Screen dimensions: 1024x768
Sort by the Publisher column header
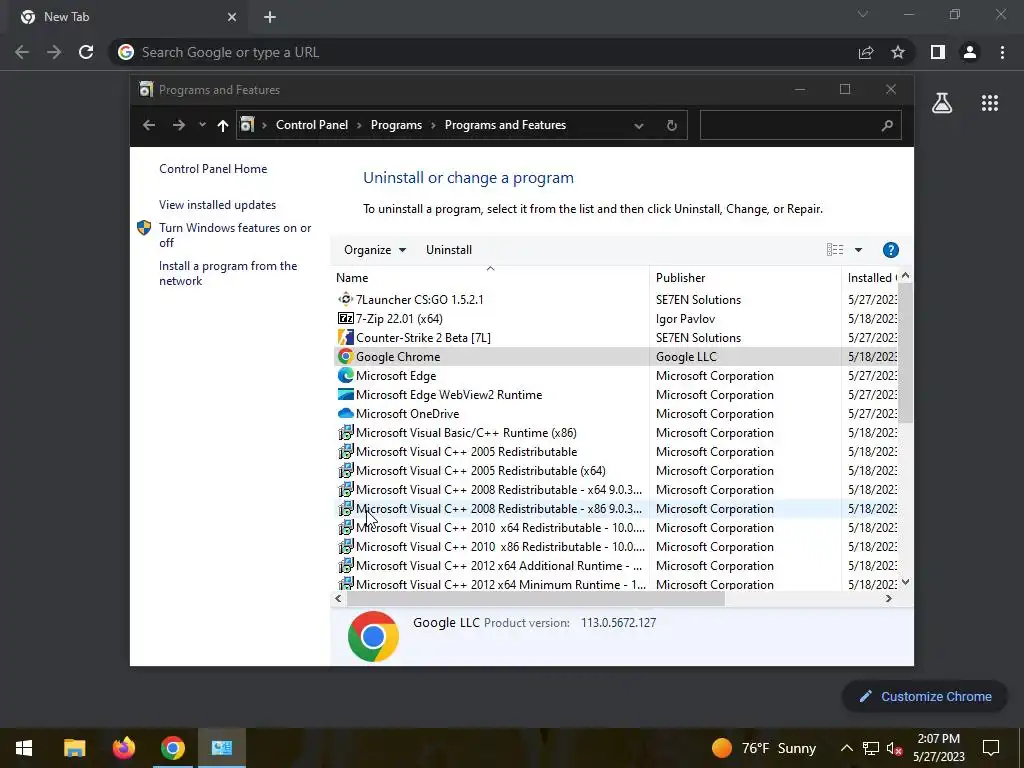(745, 278)
